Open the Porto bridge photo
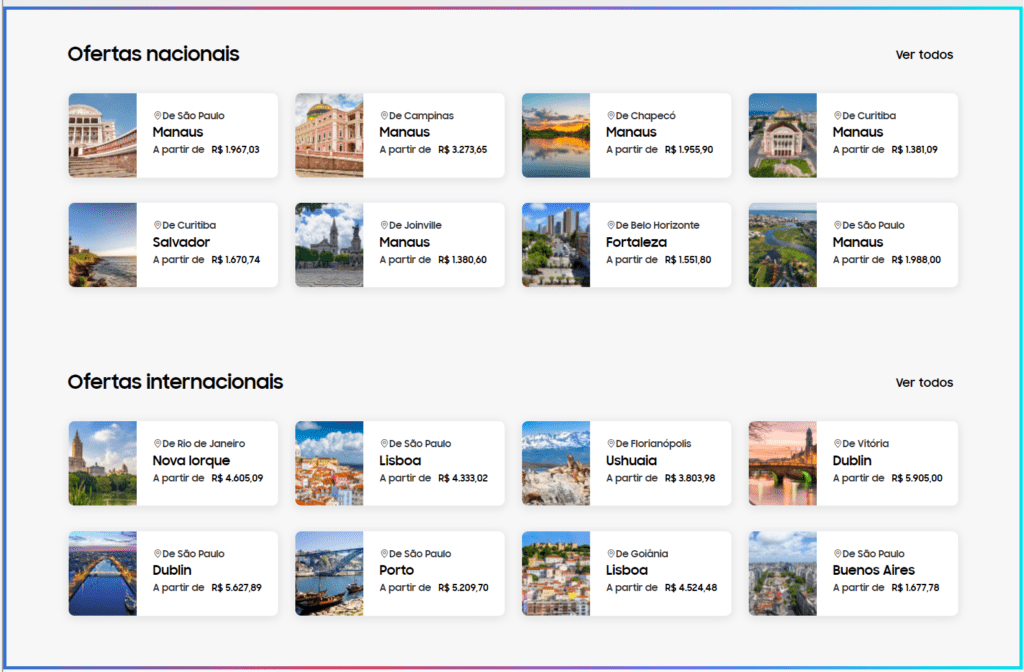Viewport: 1024px width, 672px height. pyautogui.click(x=329, y=573)
